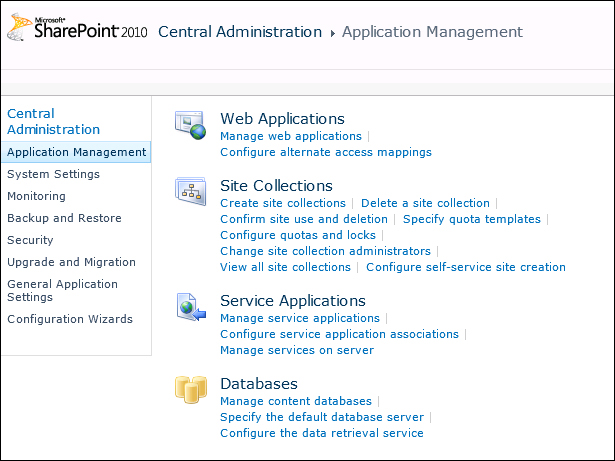Open Backup and Restore page
This screenshot has width=615, height=461.
[64, 218]
